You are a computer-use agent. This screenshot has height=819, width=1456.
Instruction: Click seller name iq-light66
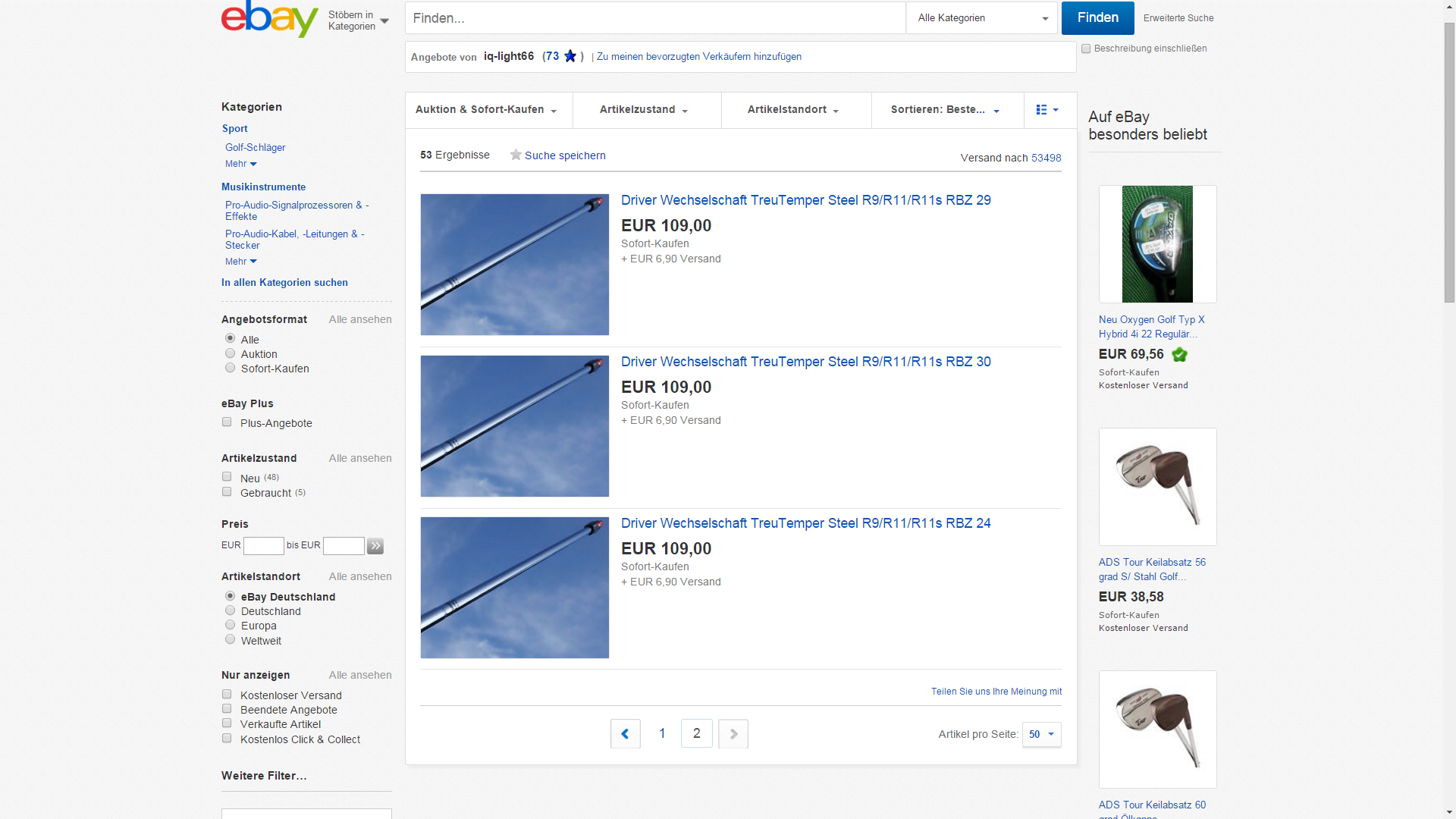click(x=509, y=56)
